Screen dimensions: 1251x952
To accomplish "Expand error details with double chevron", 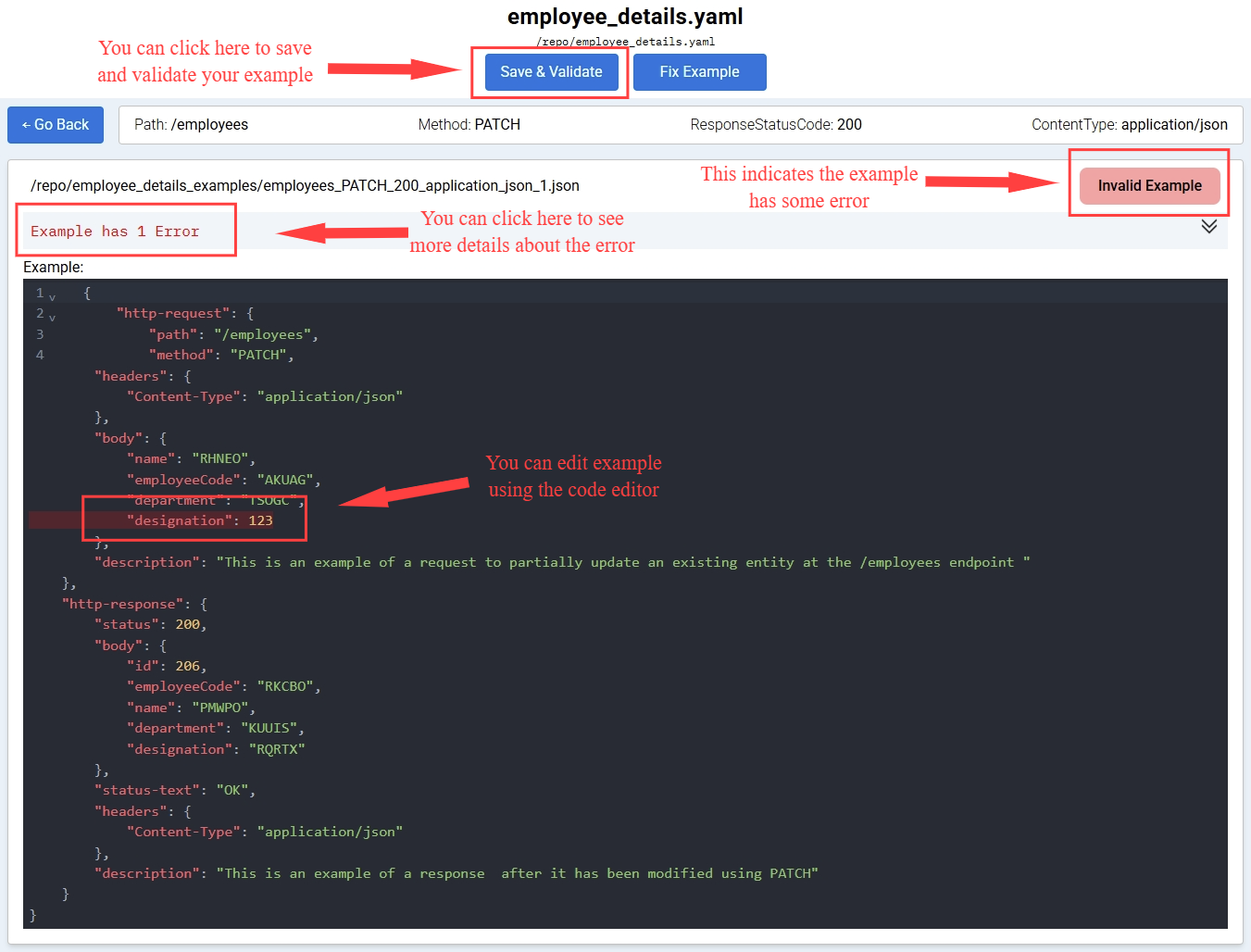I will click(1208, 227).
